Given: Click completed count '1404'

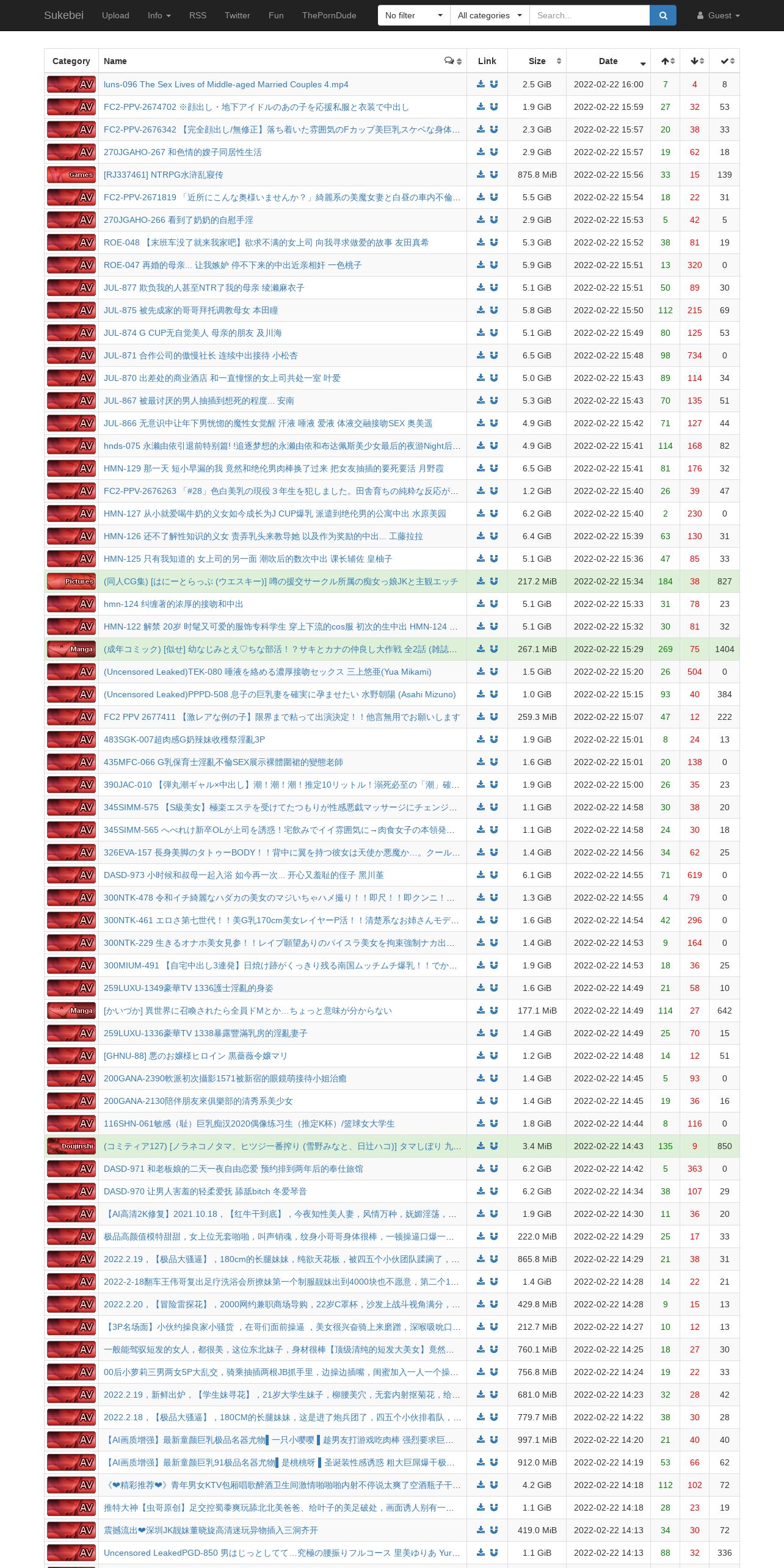Looking at the screenshot, I should click(725, 649).
